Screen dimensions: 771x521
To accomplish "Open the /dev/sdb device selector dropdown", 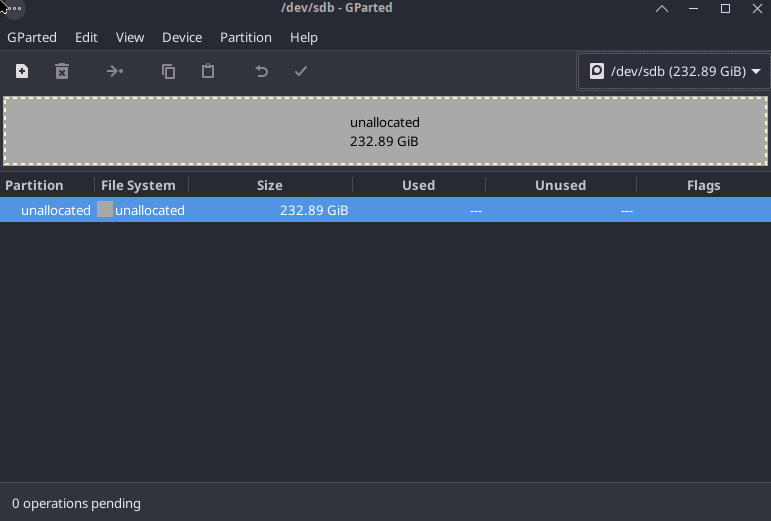I will (674, 71).
